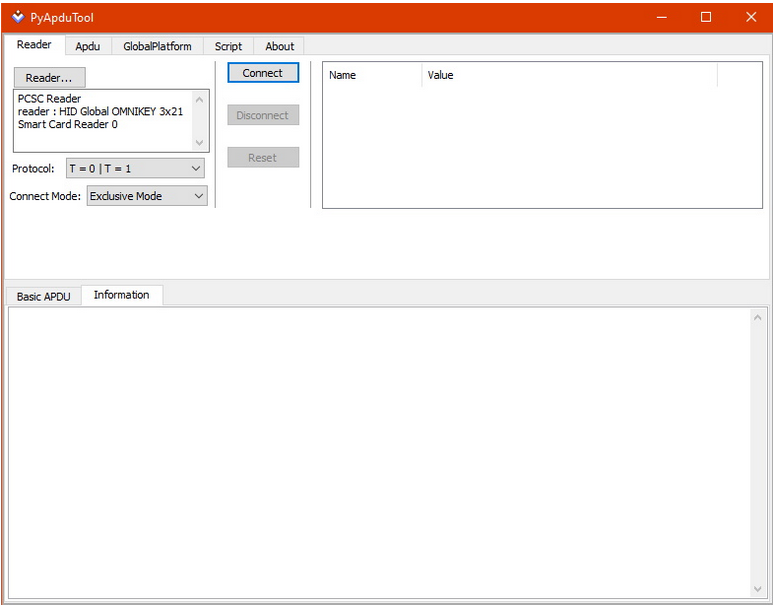Image resolution: width=775 pixels, height=607 pixels.
Task: Click the 'Protocol:' label
Action: click(33, 169)
